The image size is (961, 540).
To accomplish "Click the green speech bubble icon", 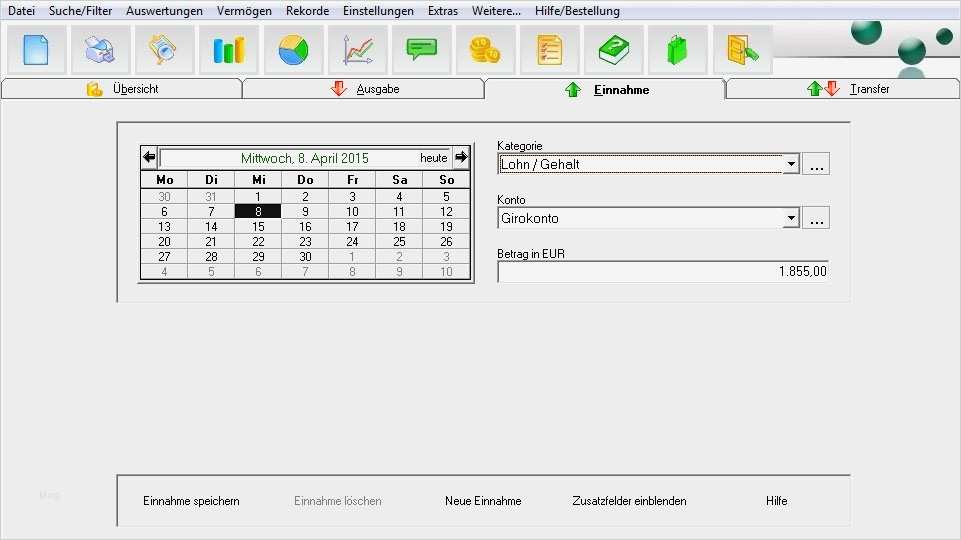I will (x=422, y=50).
